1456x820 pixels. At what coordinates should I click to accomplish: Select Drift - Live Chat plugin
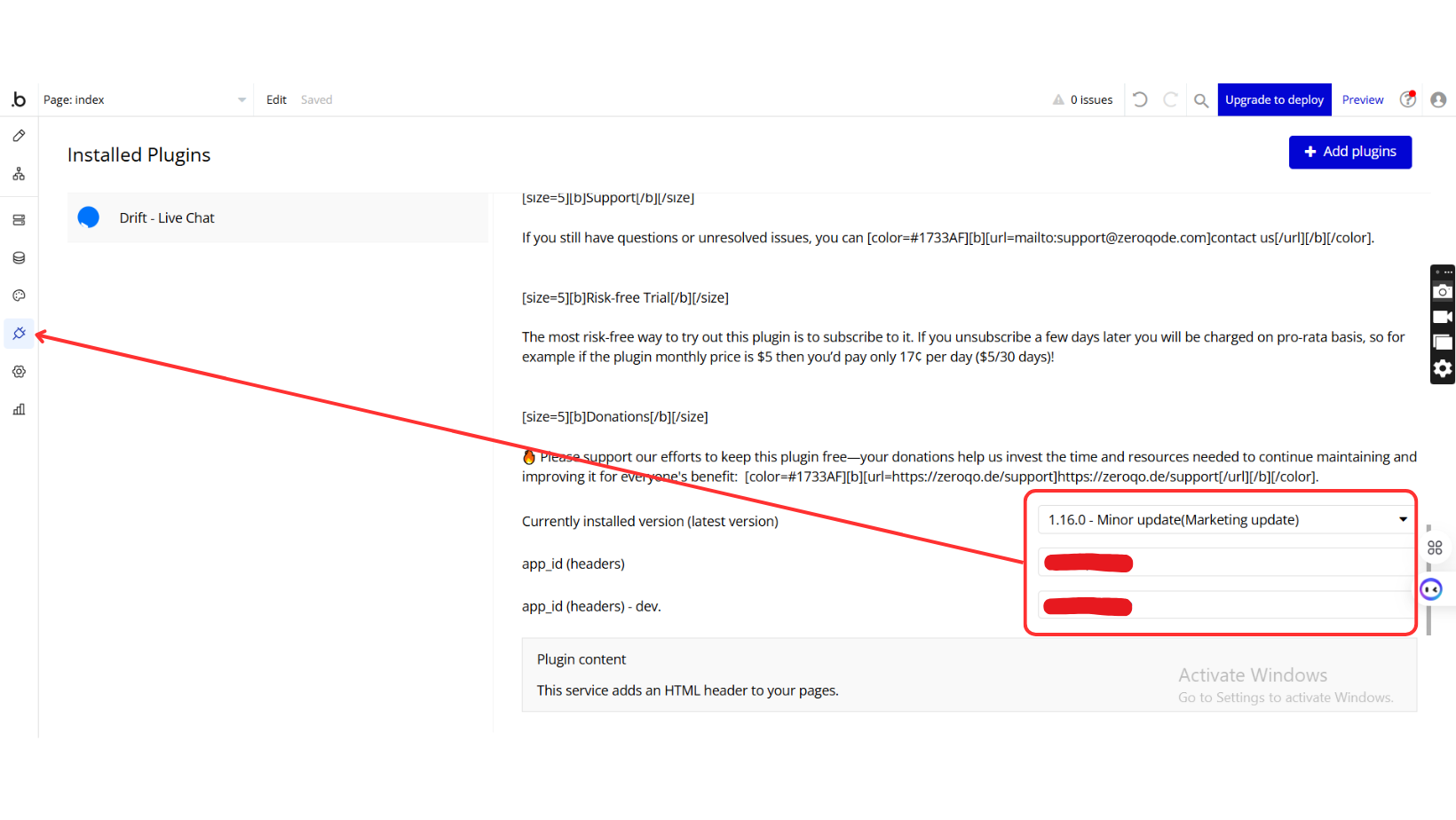[278, 217]
